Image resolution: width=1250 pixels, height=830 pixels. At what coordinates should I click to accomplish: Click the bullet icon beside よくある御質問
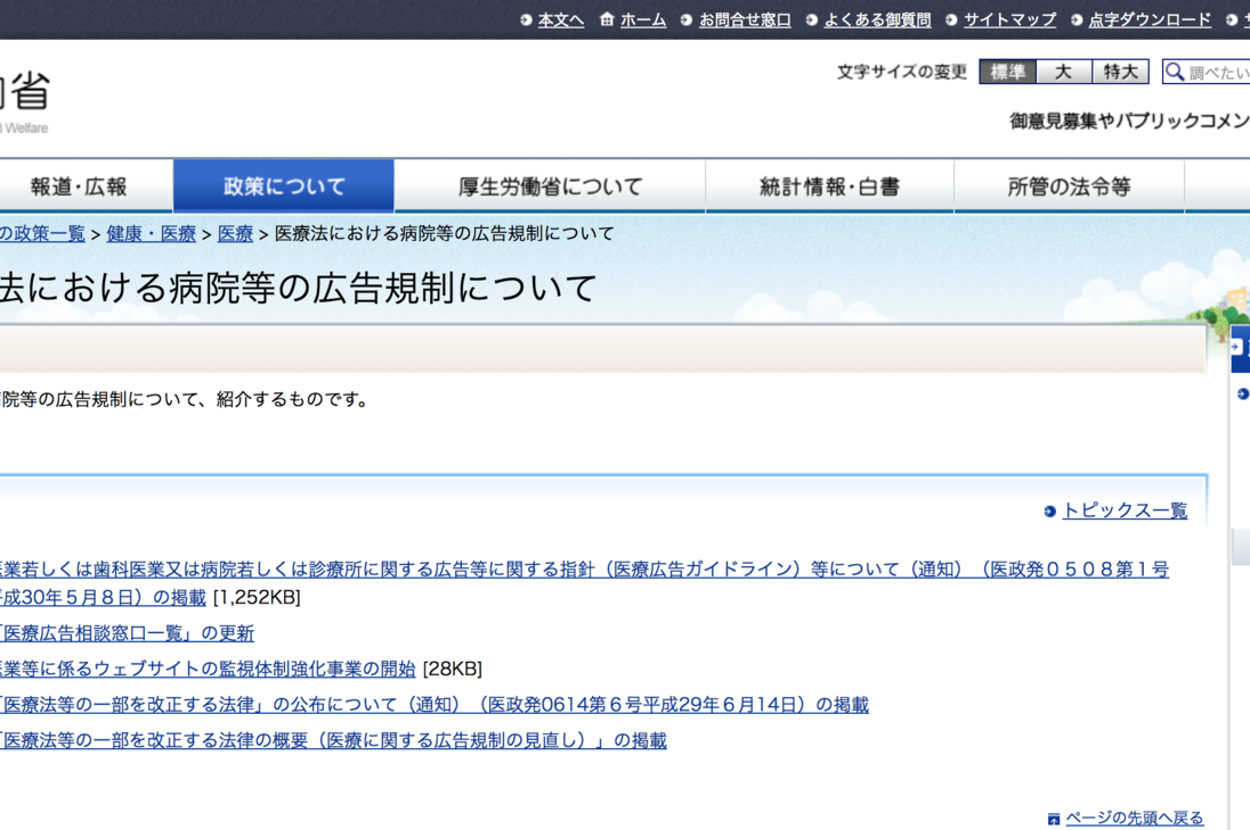tap(811, 20)
